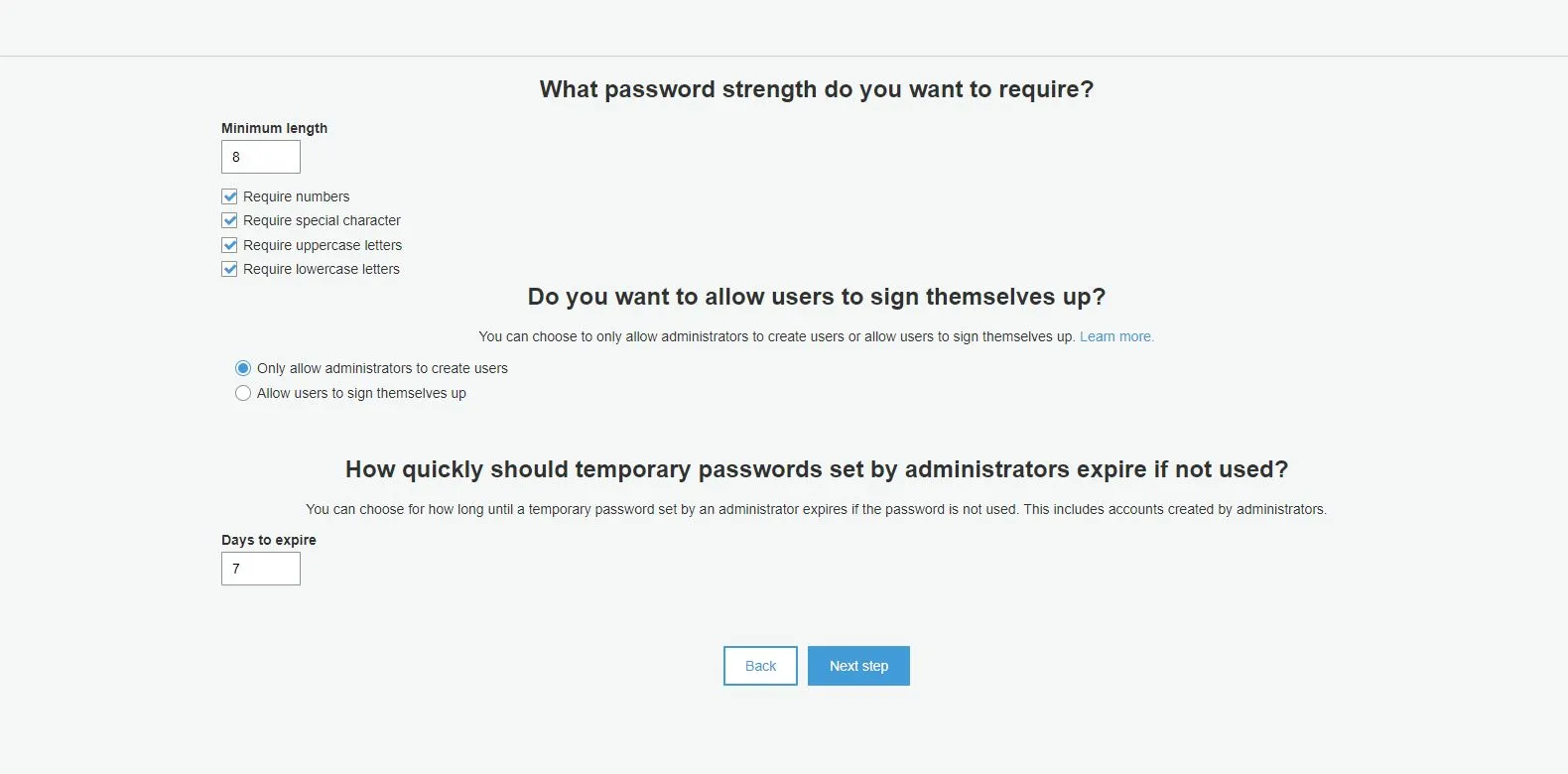Click inside the "Minimum length" input field
Viewport: 1568px width, 774px height.
tap(260, 157)
